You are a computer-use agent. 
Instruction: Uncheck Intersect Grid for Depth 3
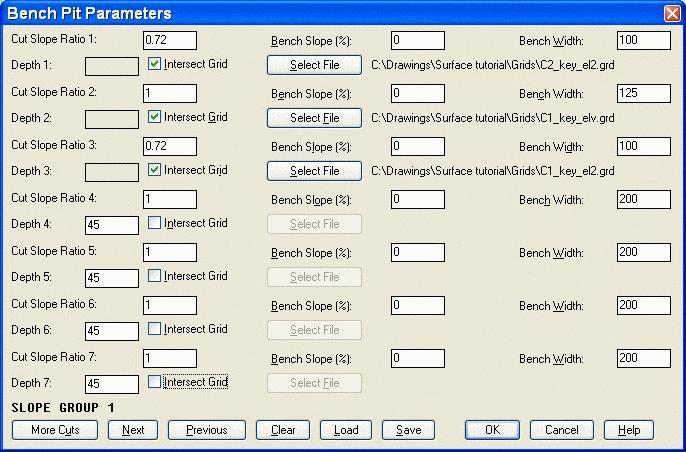click(x=154, y=170)
